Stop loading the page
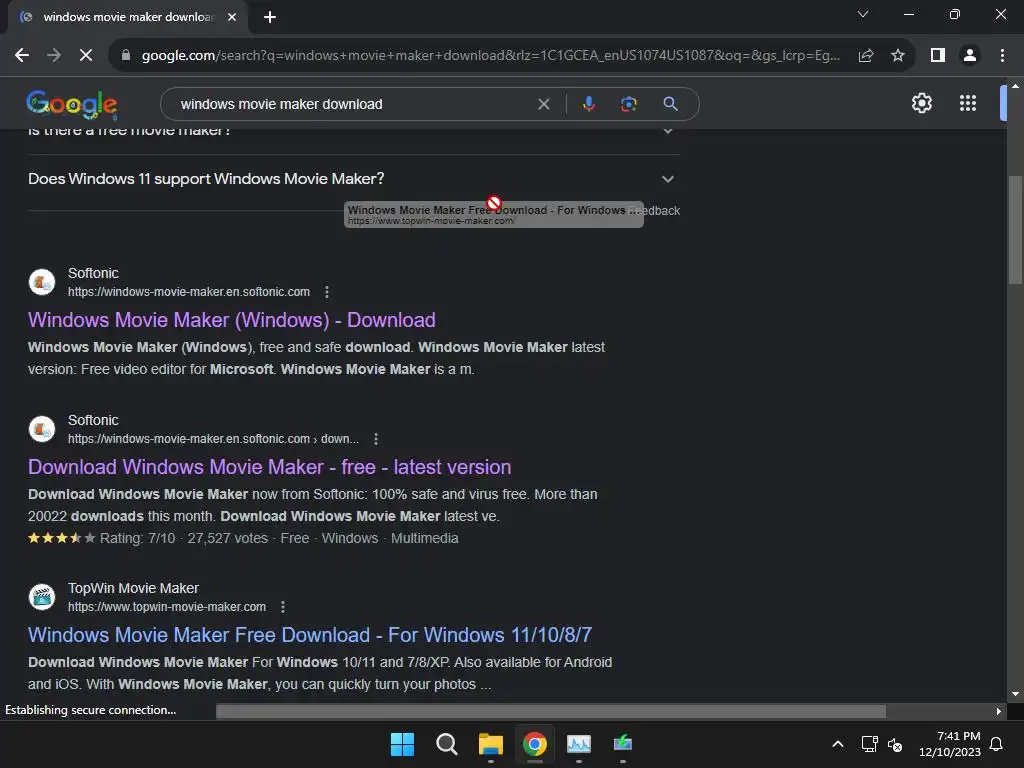Viewport: 1024px width, 768px height. point(86,56)
